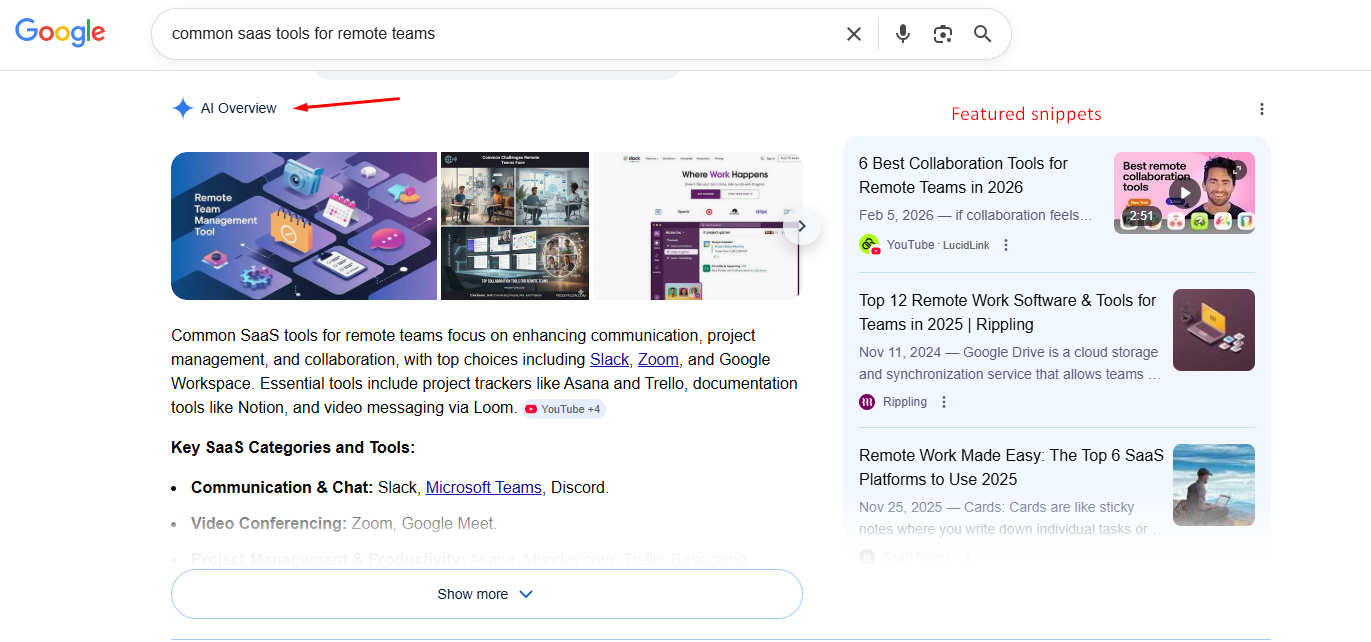Click the YouTube channel icon under LucidLink result
This screenshot has height=642, width=1371.
(869, 244)
